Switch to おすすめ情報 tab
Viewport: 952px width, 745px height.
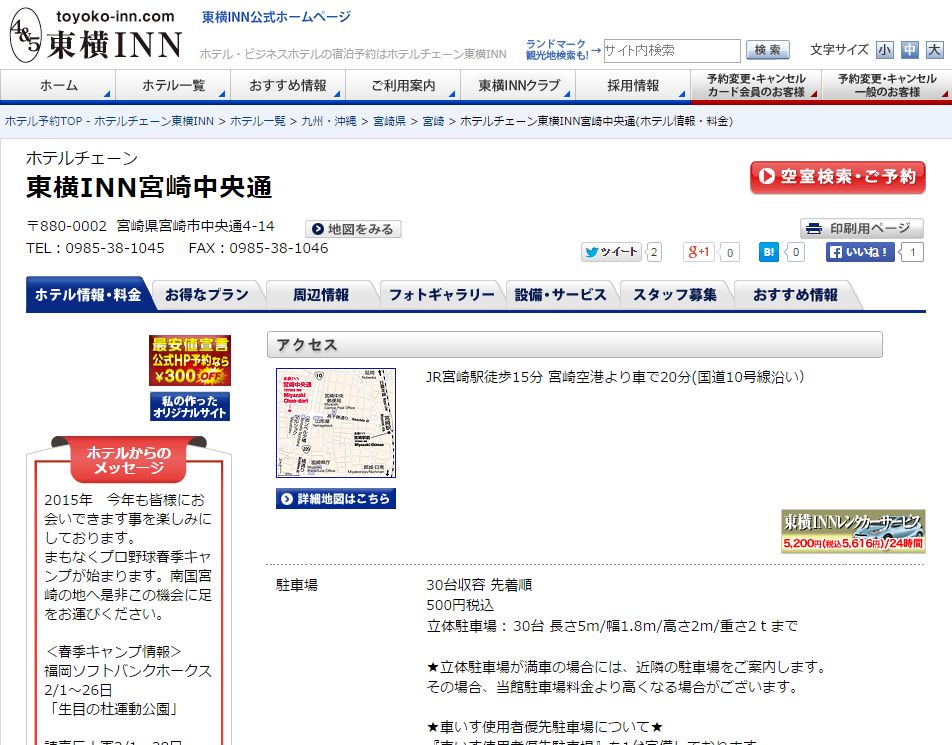(x=795, y=295)
